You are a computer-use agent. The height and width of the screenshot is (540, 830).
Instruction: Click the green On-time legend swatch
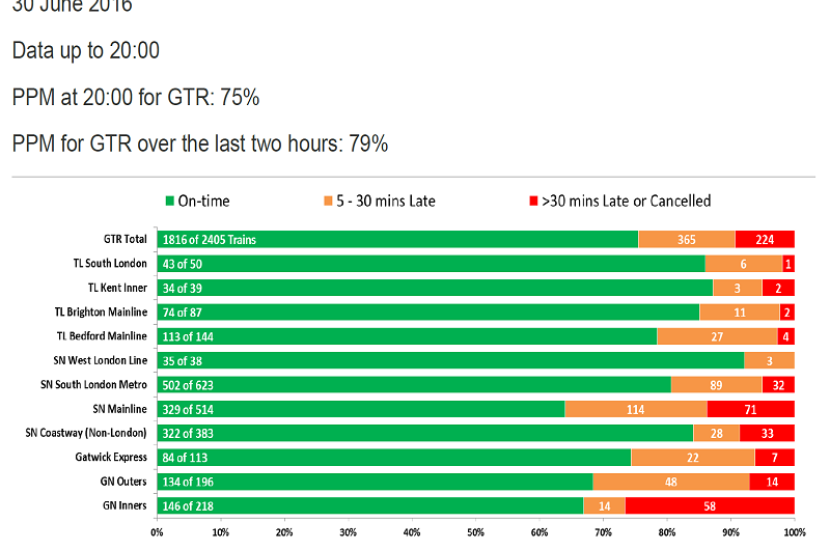169,201
